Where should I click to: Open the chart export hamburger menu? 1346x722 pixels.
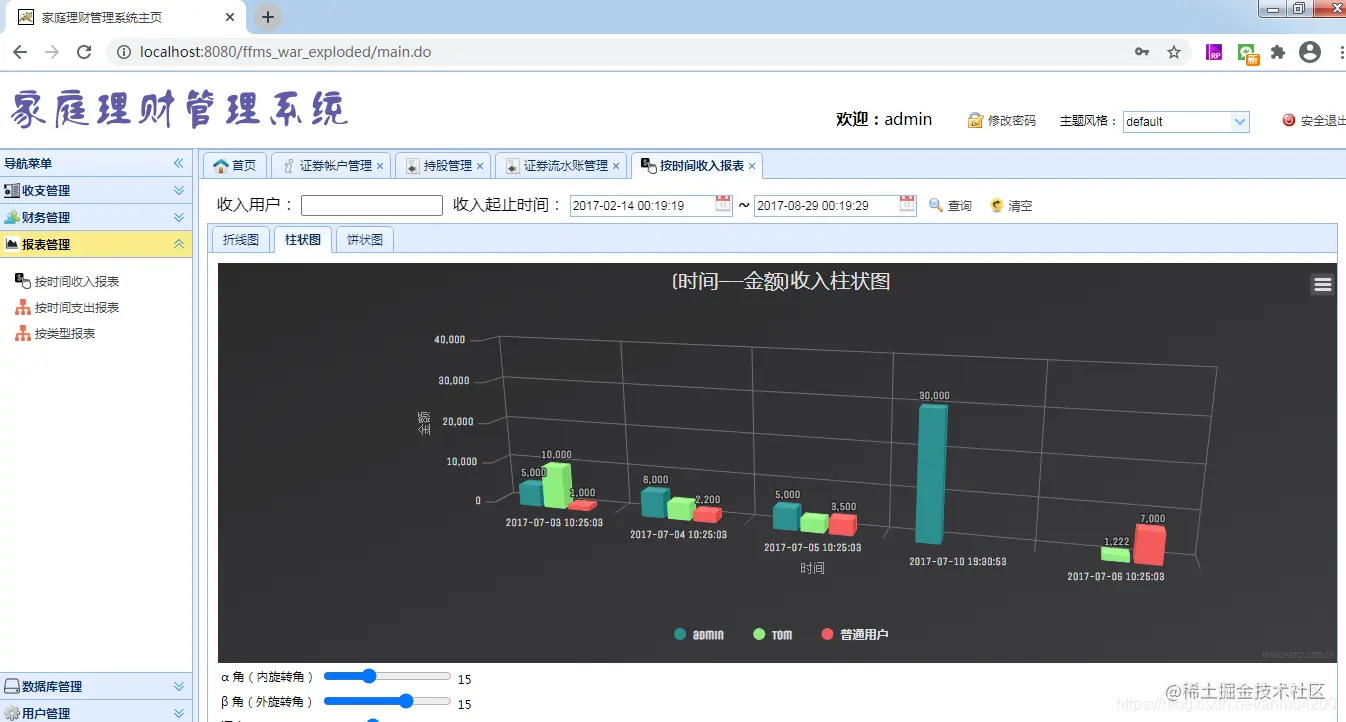coord(1322,285)
